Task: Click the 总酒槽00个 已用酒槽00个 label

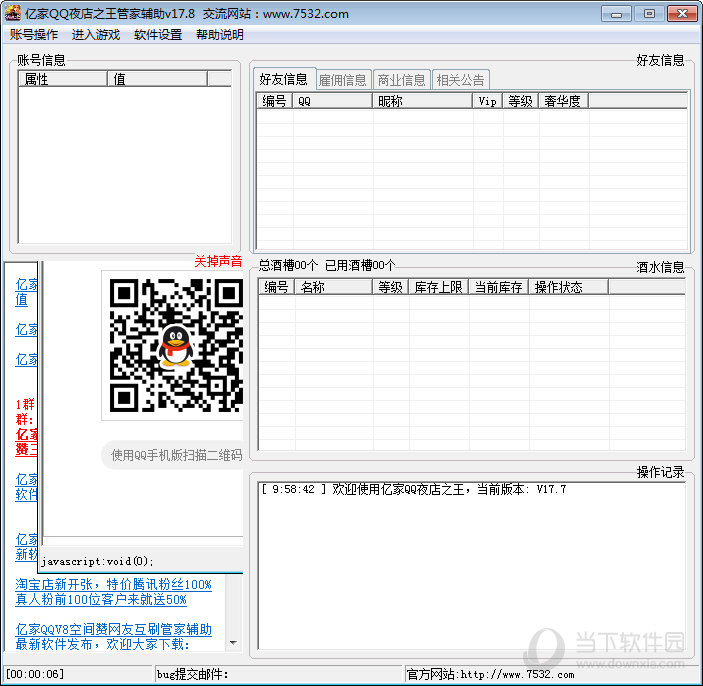Action: click(x=326, y=265)
